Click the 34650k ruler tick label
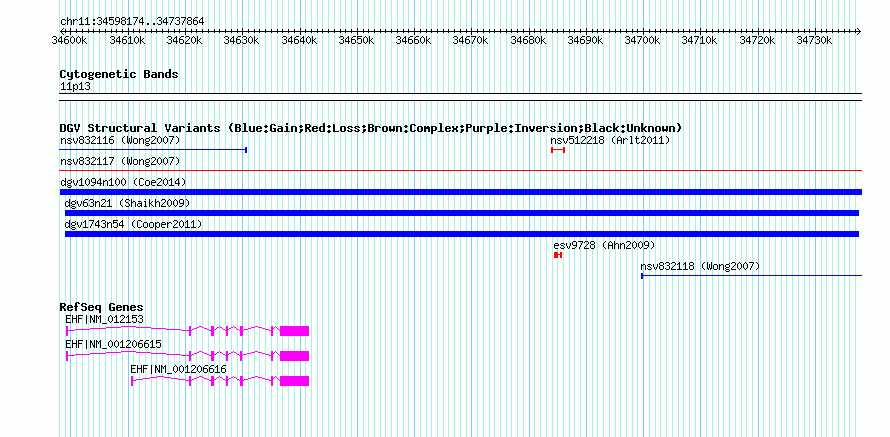Viewport: 890px width, 437px height. click(x=356, y=40)
